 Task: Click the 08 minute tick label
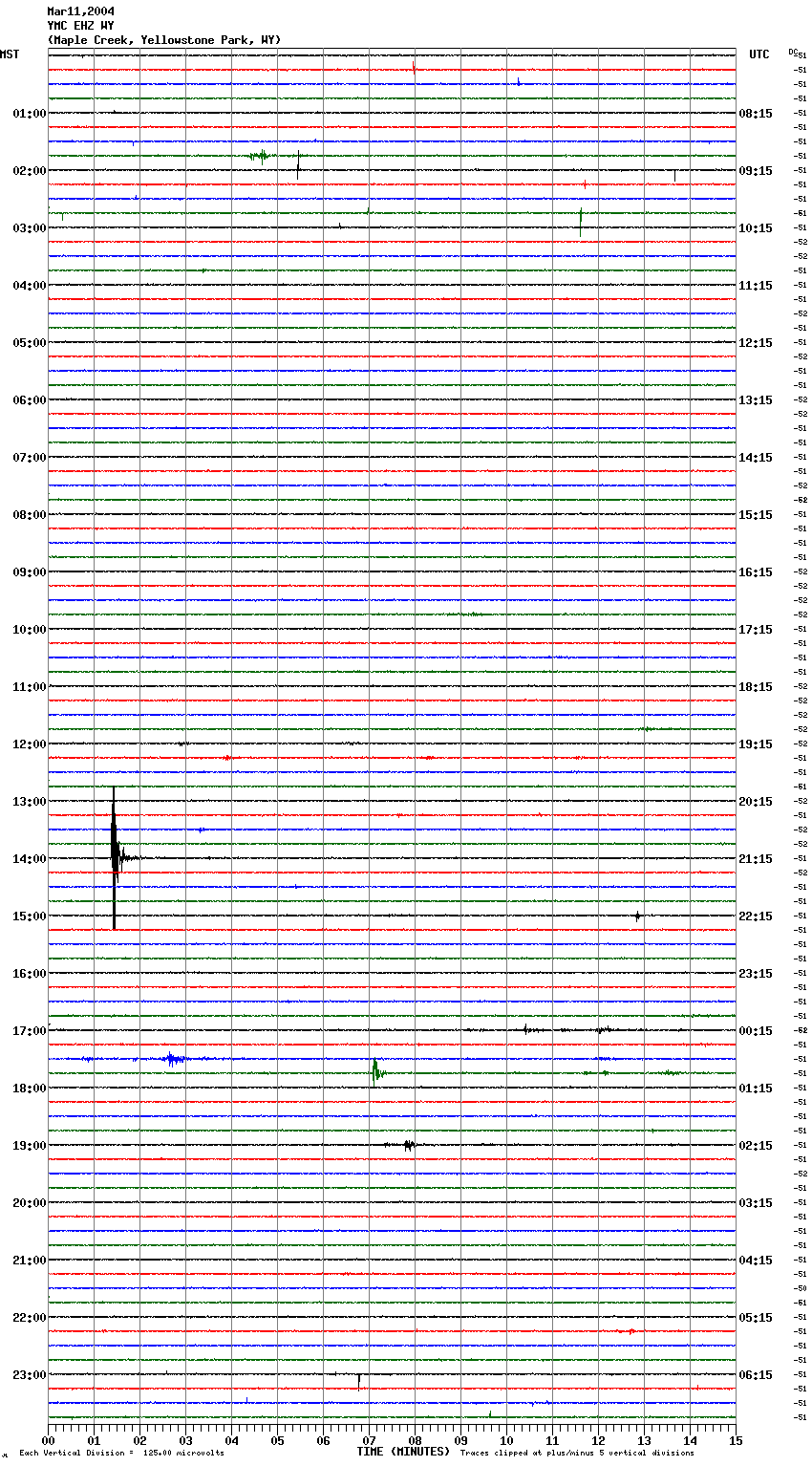pos(415,1440)
